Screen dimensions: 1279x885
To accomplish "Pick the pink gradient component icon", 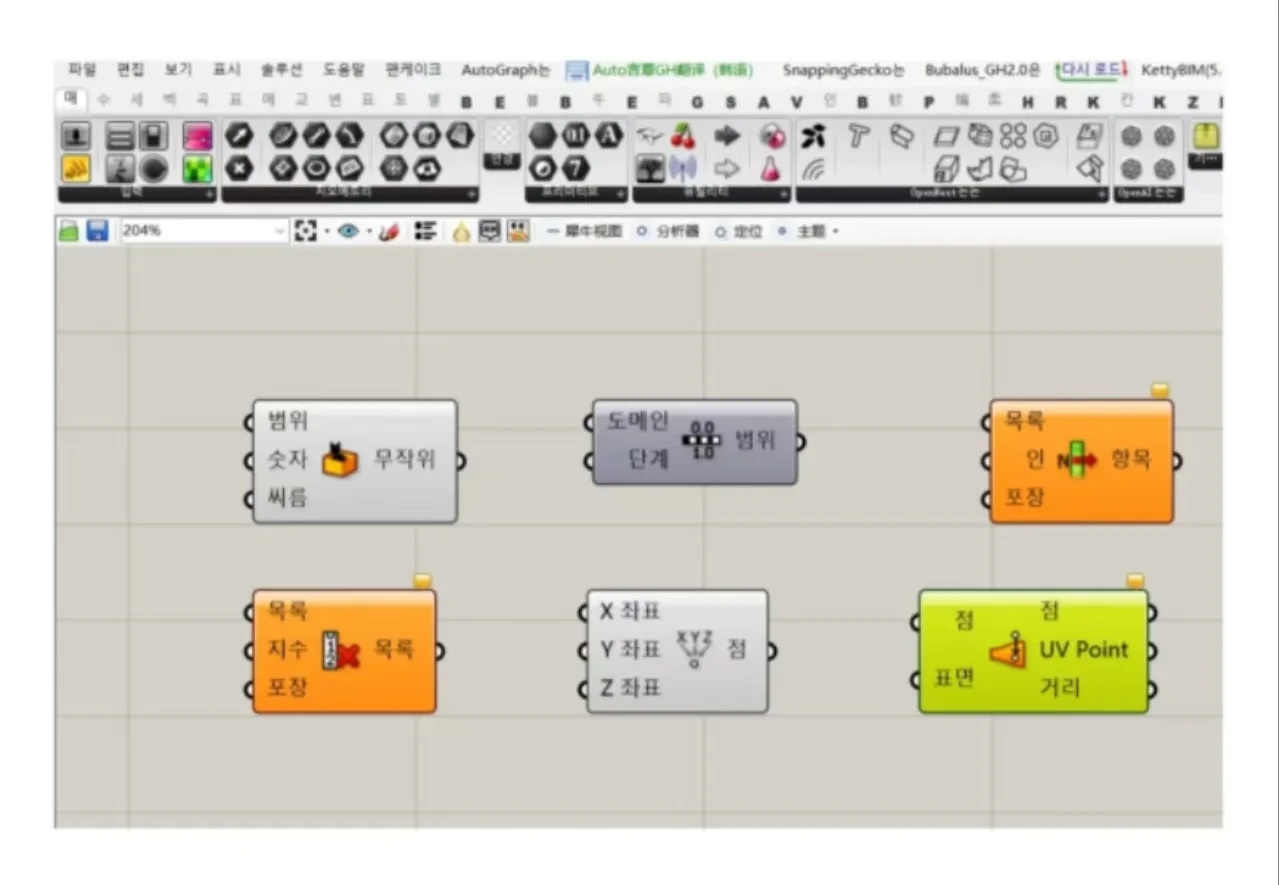I will click(x=198, y=137).
